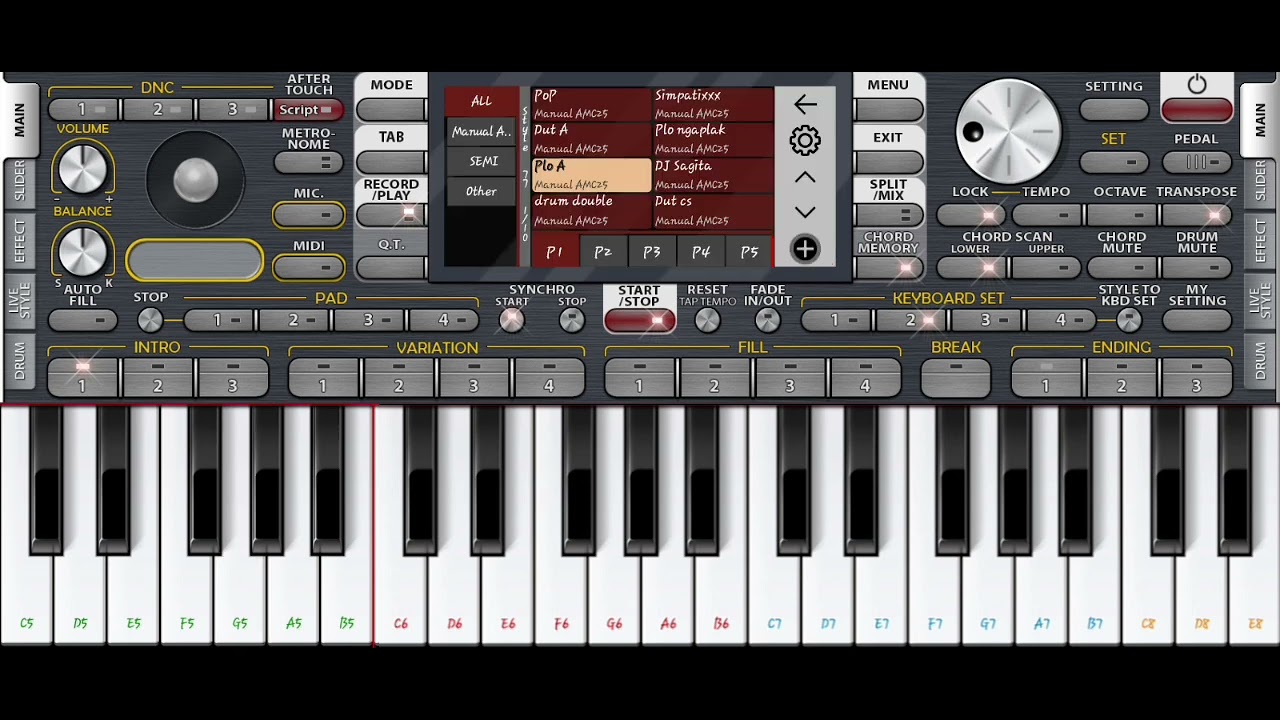Tap the Reset Tap Tempo knob
The image size is (1280, 720).
pyautogui.click(x=707, y=320)
